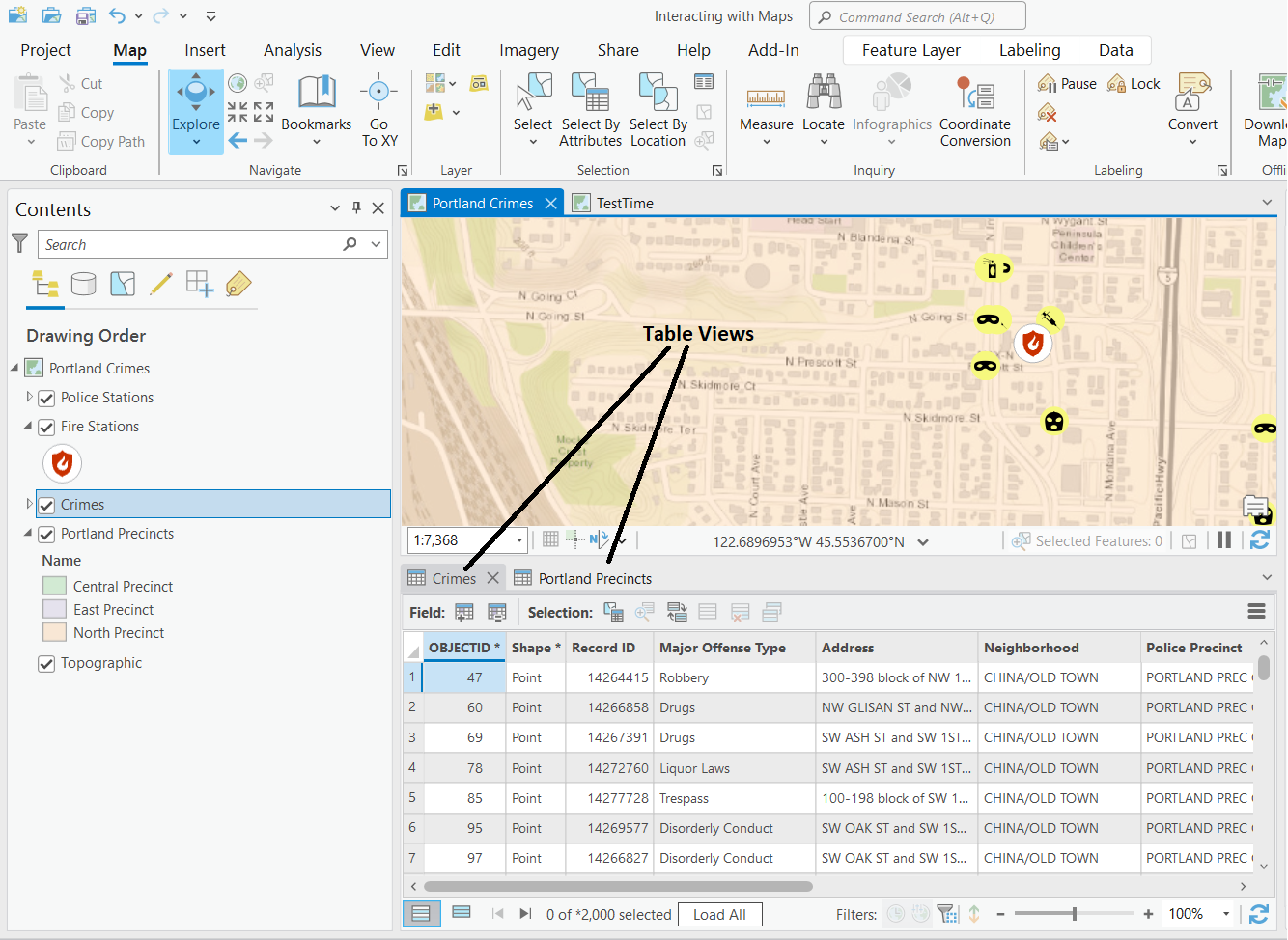This screenshot has height=940, width=1288.
Task: Open the map scale dropdown
Action: pyautogui.click(x=519, y=540)
